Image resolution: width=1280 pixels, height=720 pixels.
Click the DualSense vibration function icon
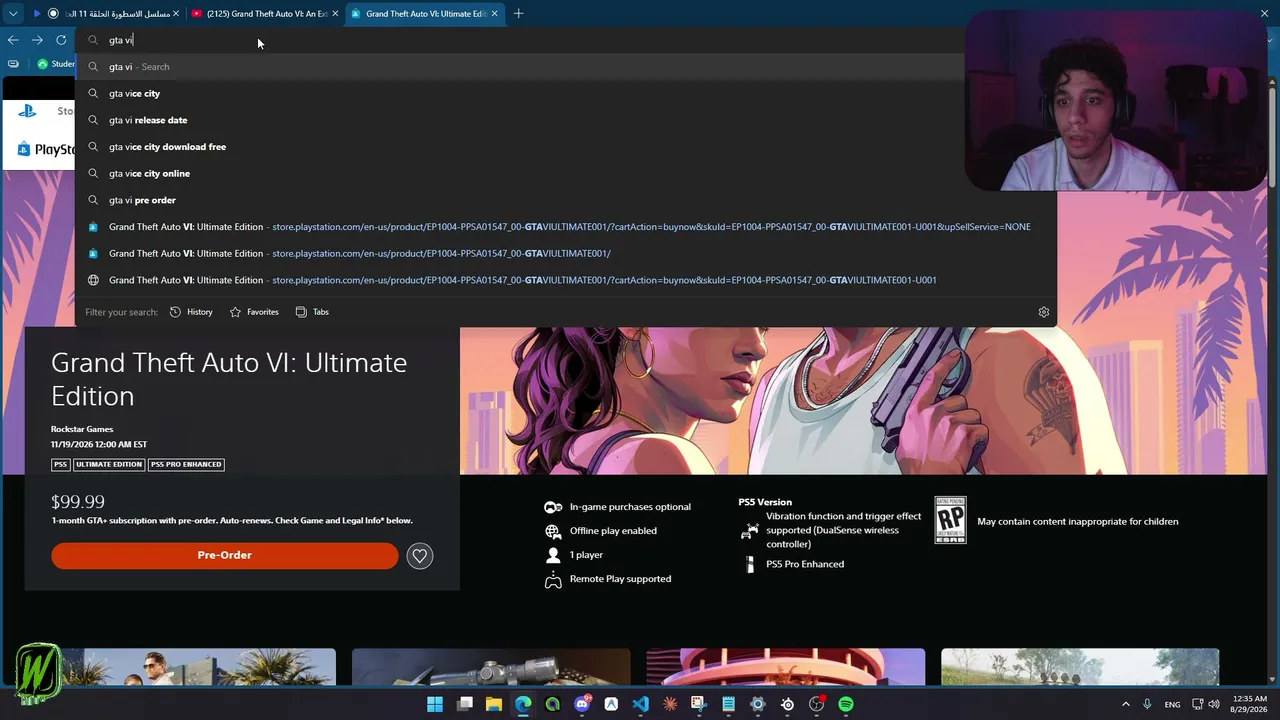pyautogui.click(x=749, y=531)
